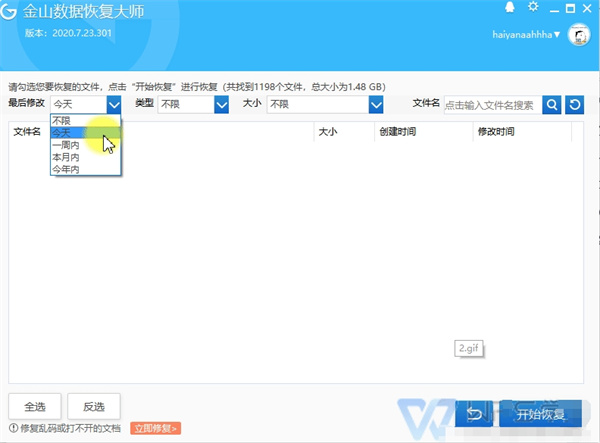This screenshot has height=443, width=600.
Task: Click the magnifier search icon
Action: point(552,104)
